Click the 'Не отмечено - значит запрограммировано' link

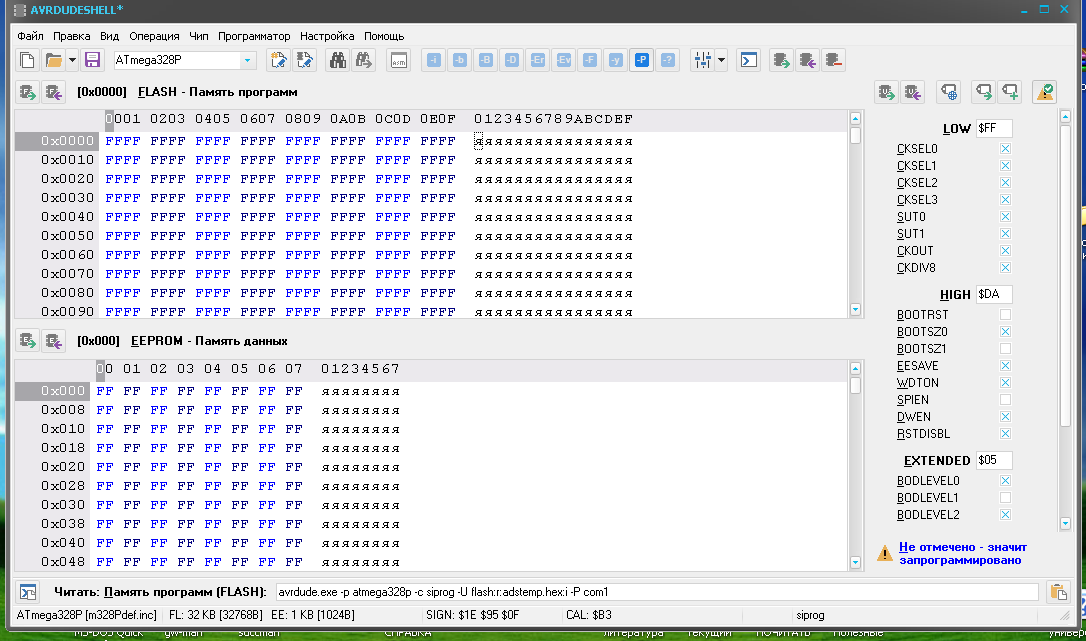963,554
